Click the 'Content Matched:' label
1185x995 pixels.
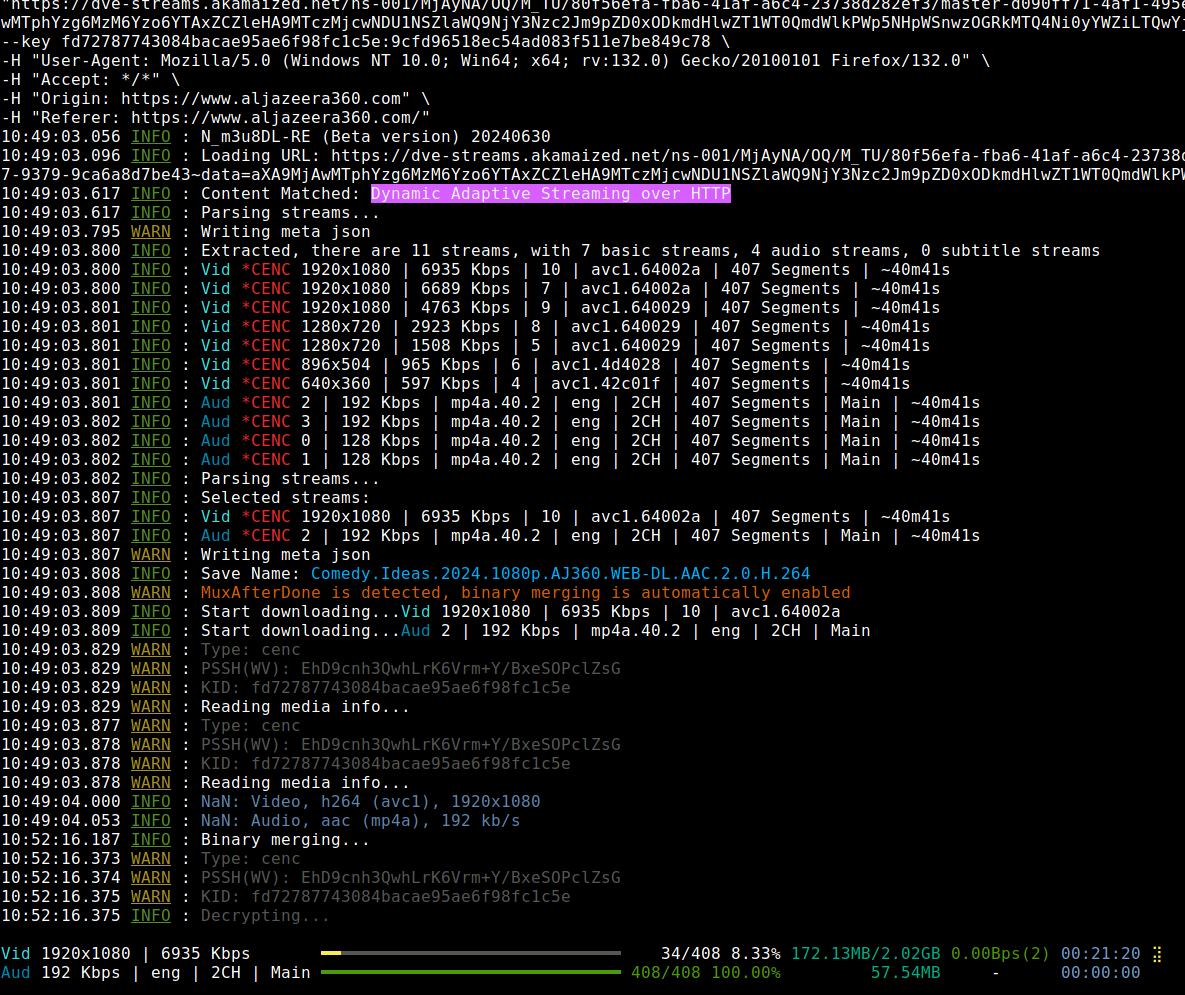click(280, 193)
